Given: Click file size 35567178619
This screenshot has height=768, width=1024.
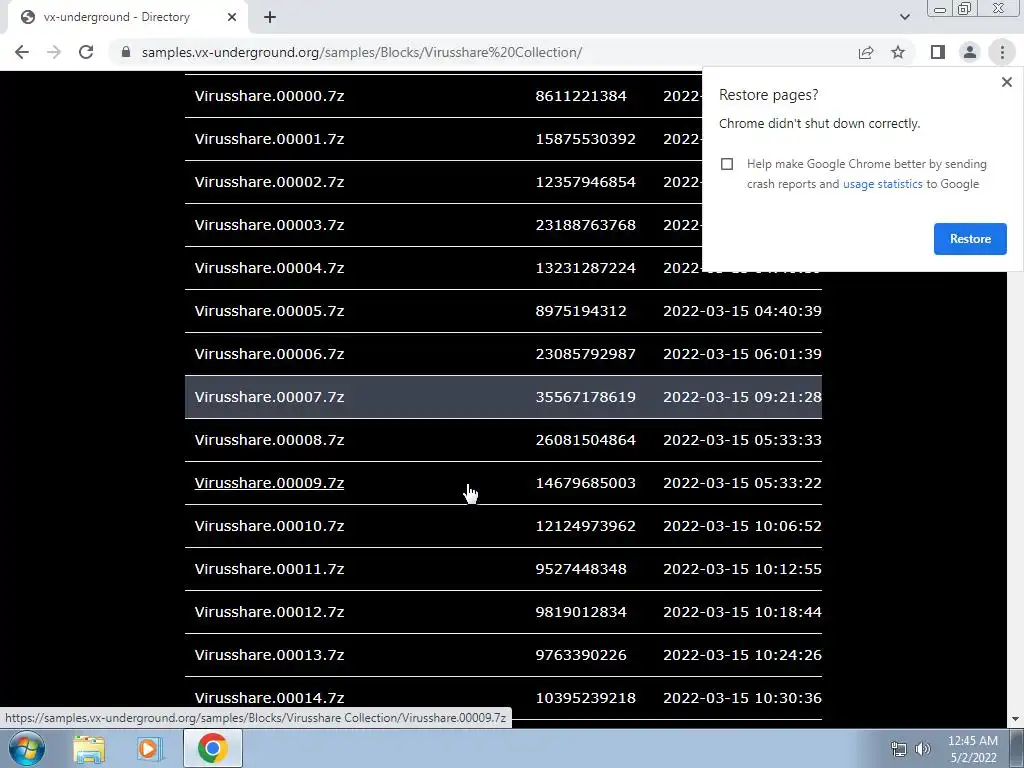Looking at the screenshot, I should pos(585,397).
